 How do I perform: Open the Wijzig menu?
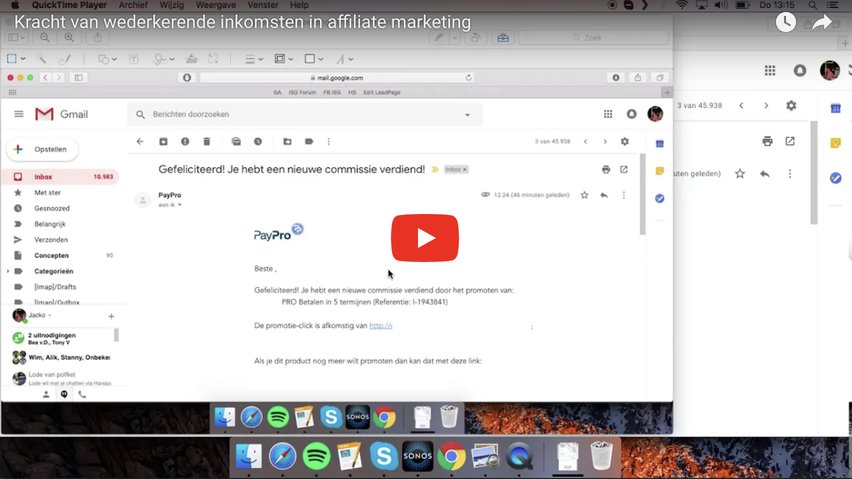coord(172,5)
